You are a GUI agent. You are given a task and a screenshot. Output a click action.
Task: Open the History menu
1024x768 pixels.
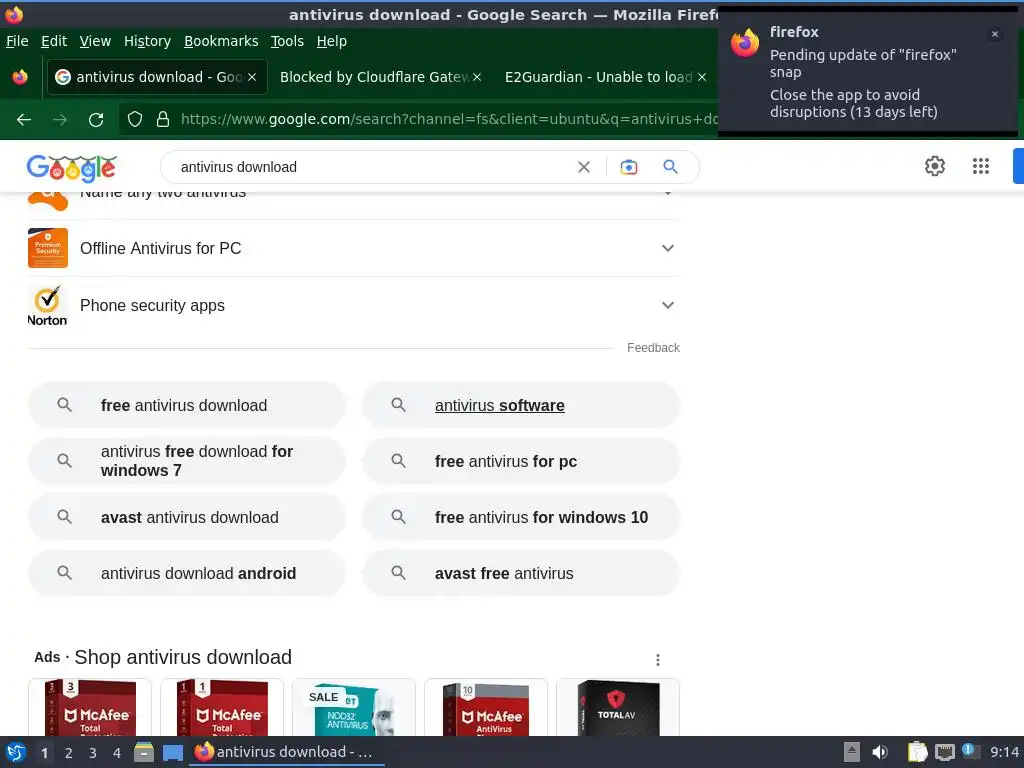coord(147,41)
